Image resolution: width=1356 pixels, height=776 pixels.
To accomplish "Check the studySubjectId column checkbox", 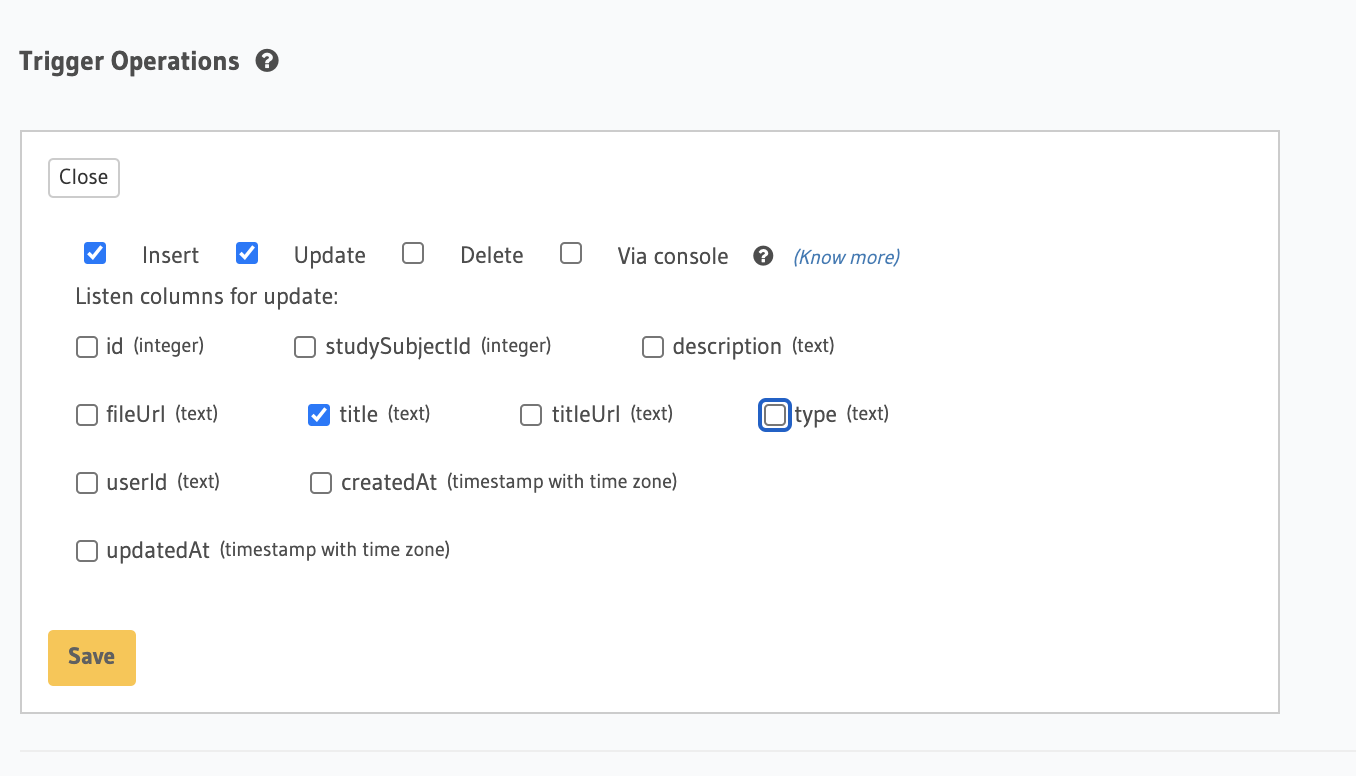I will [305, 347].
